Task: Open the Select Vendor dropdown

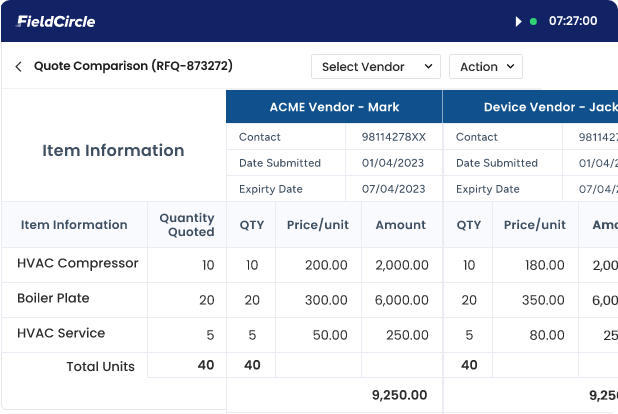Action: tap(376, 67)
